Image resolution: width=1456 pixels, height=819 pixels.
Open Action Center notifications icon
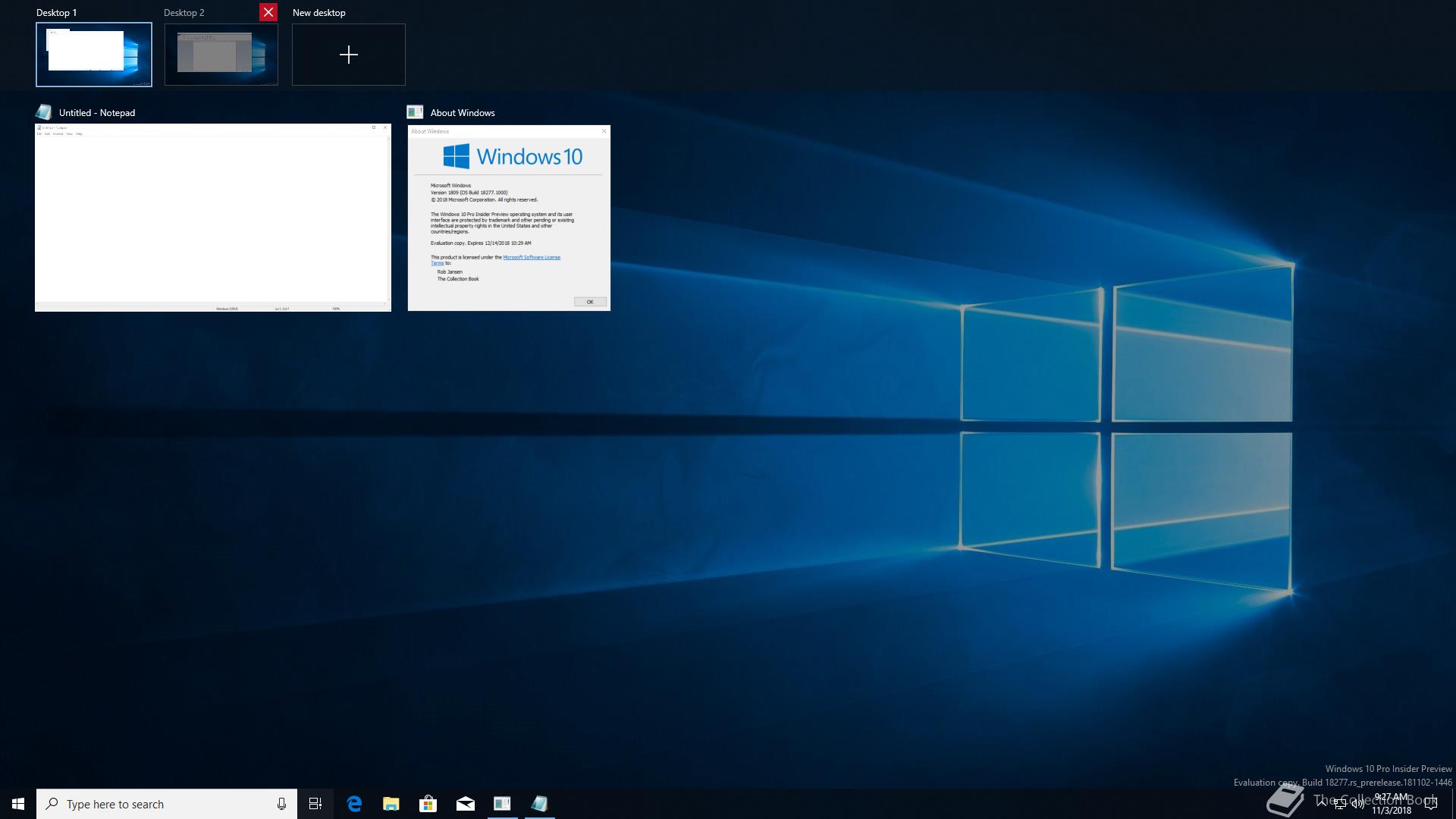click(x=1431, y=804)
